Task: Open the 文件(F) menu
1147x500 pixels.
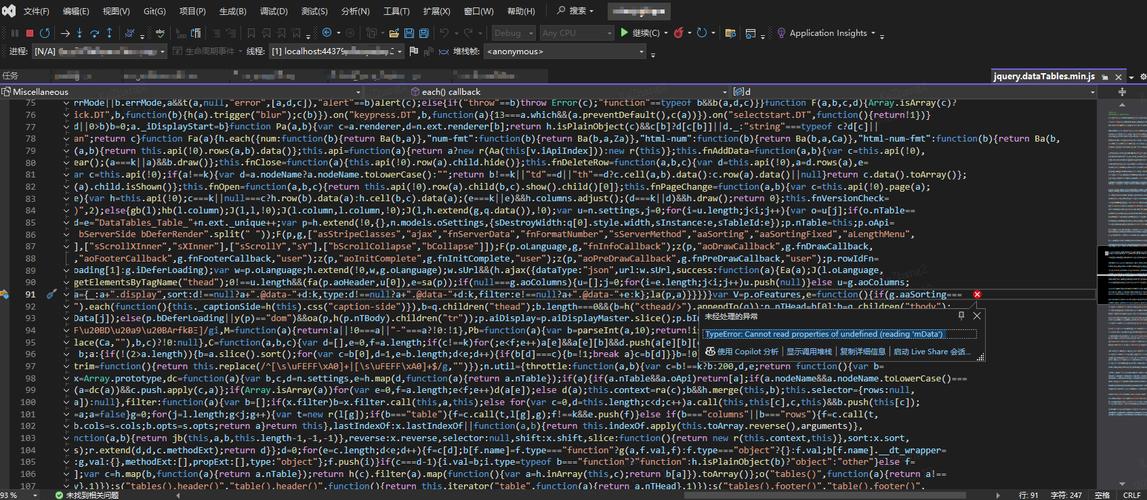Action: [x=37, y=11]
